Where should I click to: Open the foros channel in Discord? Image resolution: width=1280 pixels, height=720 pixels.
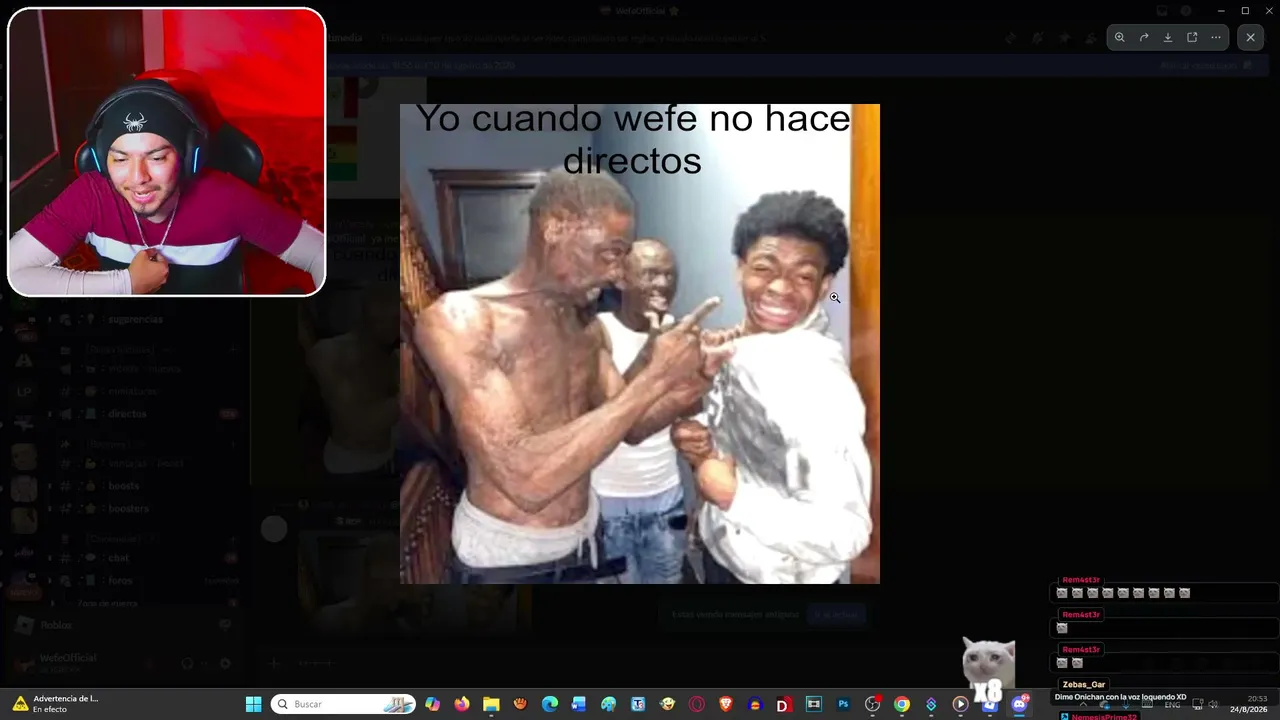(x=120, y=581)
